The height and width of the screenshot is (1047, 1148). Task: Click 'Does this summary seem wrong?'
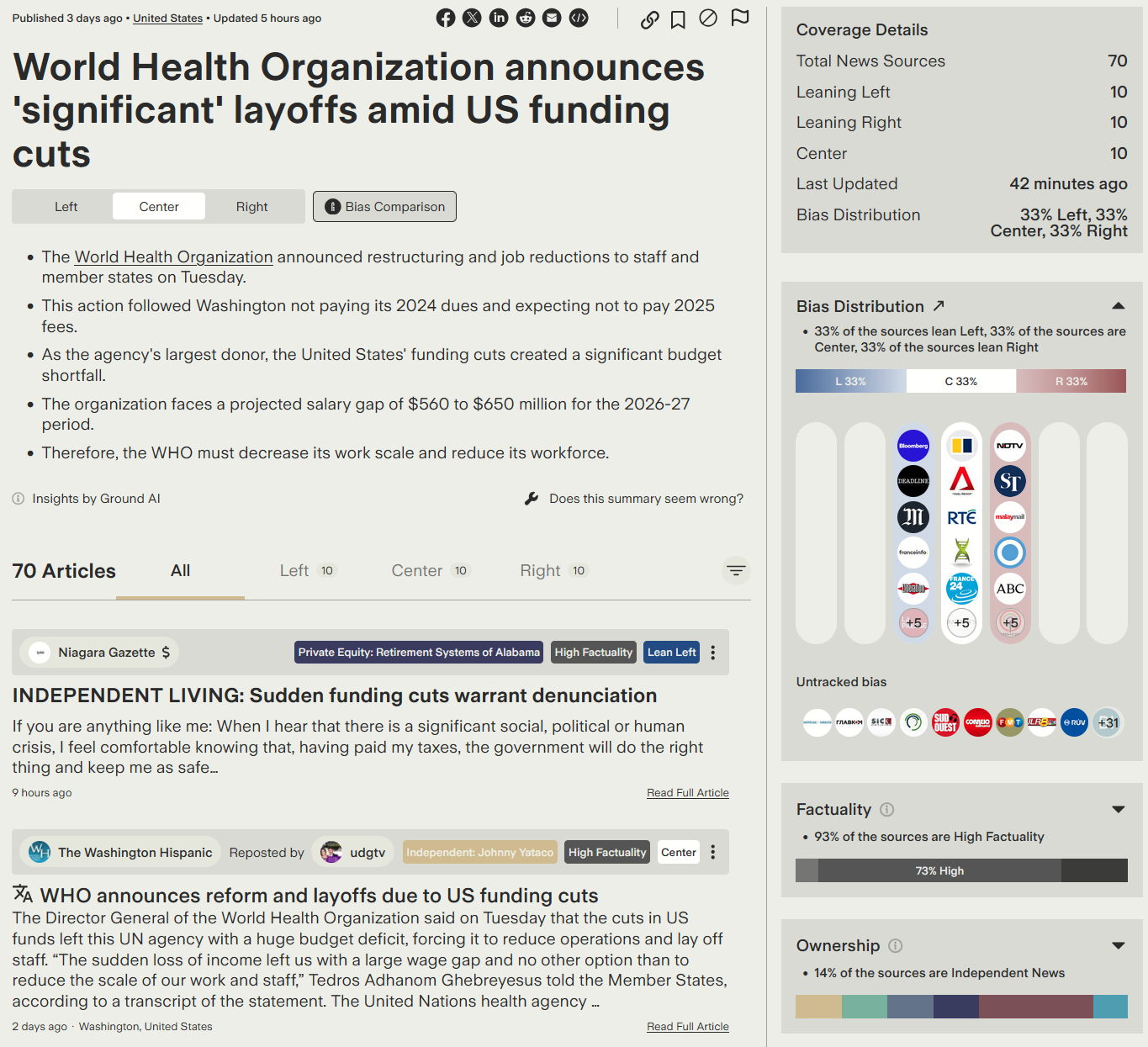pyautogui.click(x=634, y=499)
